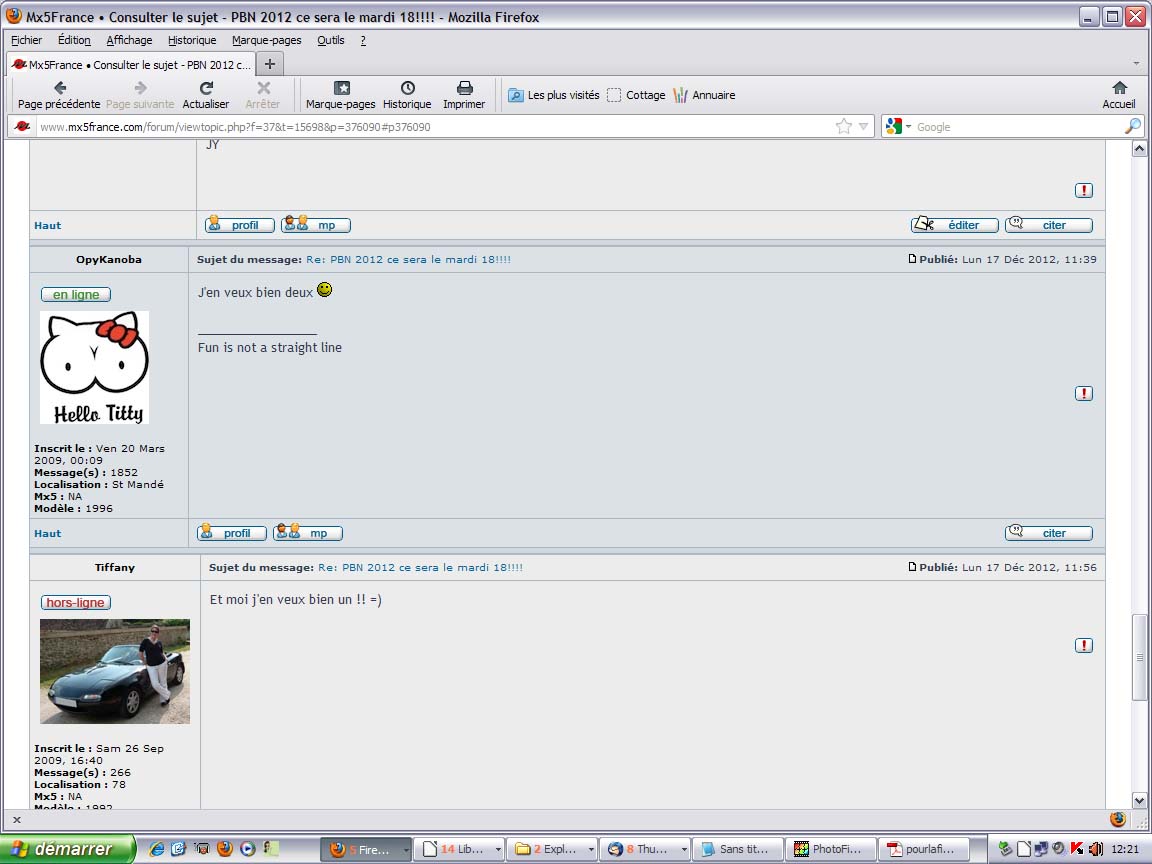Click the search magnifier icon
1152x864 pixels.
coord(1132,126)
